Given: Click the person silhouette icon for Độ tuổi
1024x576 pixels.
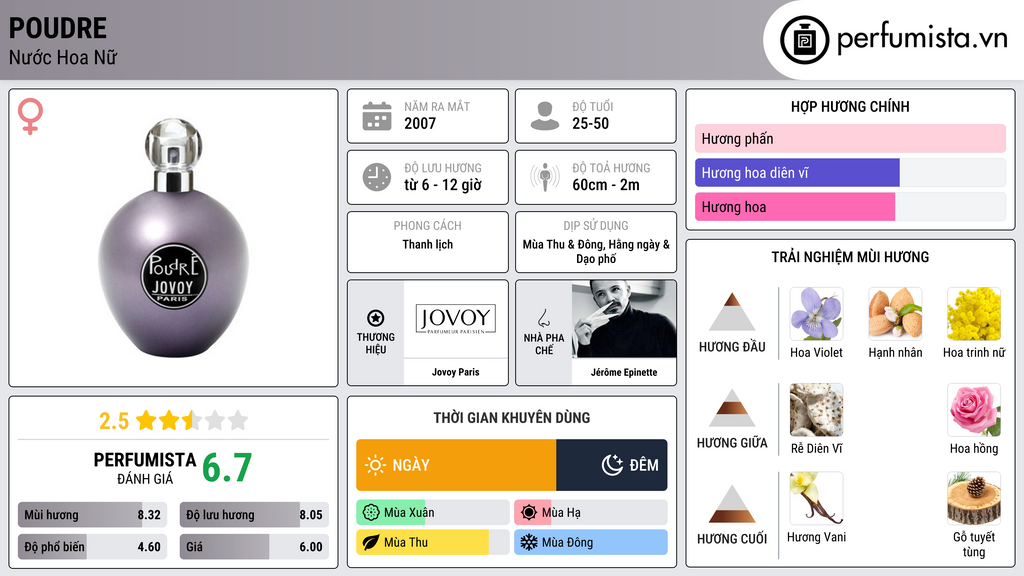Looking at the screenshot, I should coord(545,116).
